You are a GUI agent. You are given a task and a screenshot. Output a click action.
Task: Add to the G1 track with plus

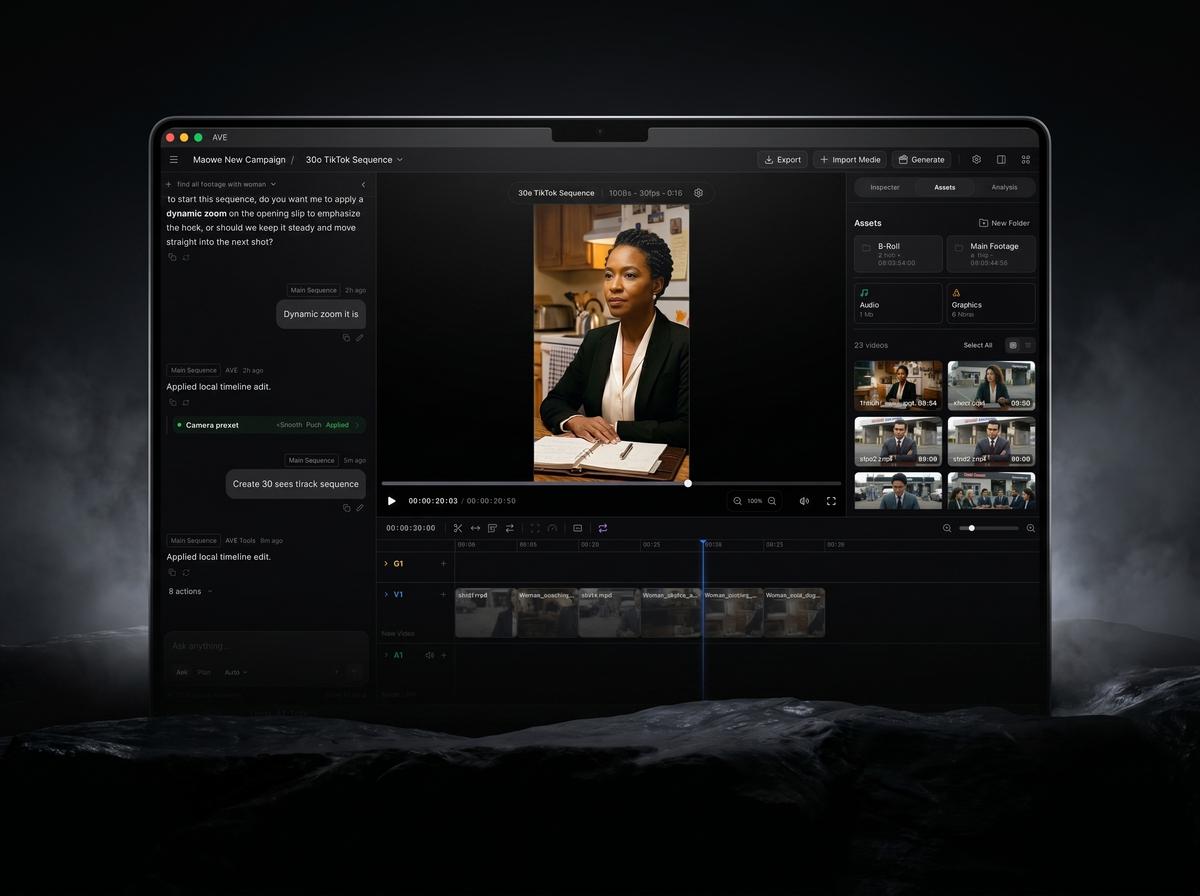point(444,563)
